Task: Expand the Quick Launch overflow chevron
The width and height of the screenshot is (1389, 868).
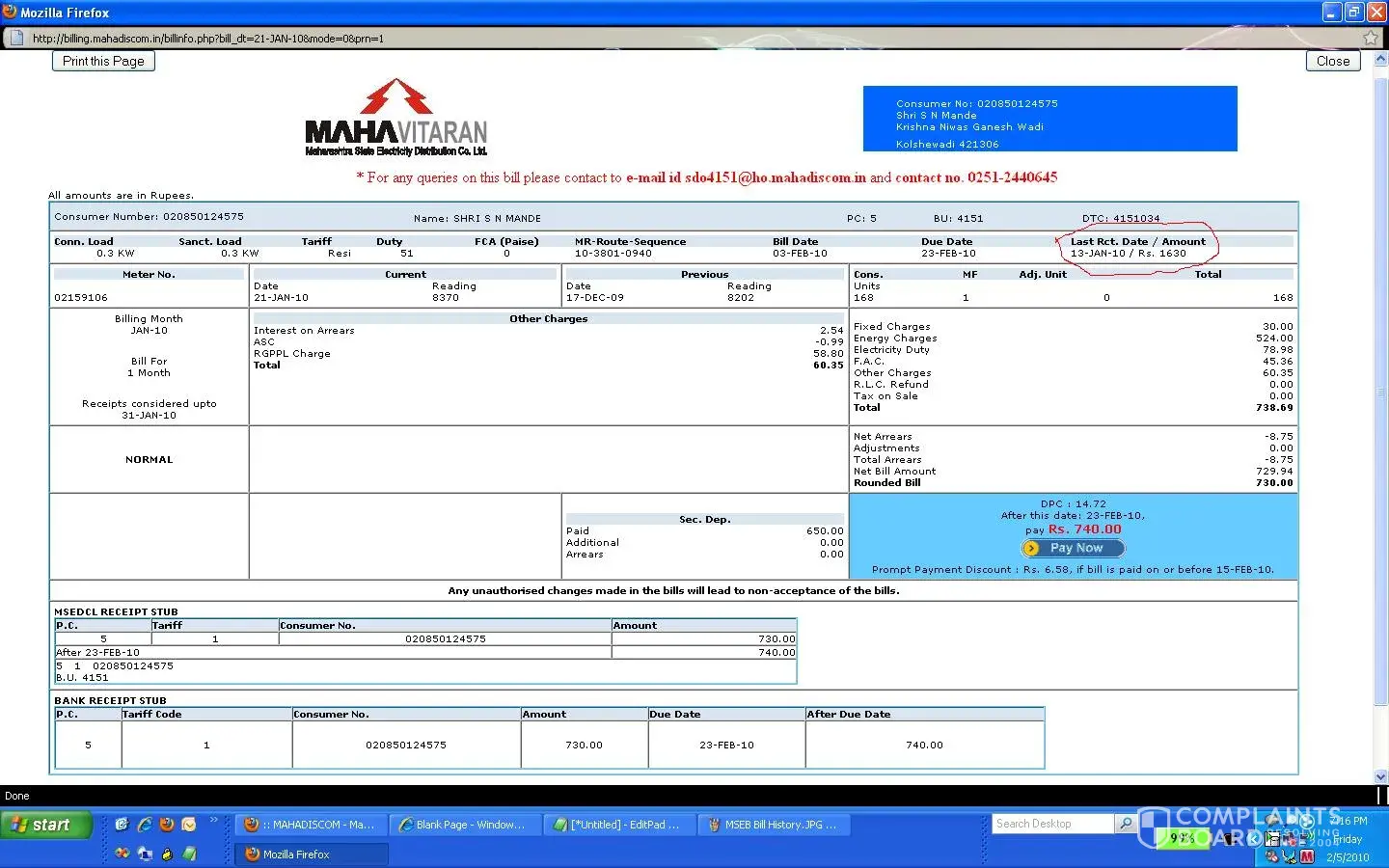Action: 214,821
